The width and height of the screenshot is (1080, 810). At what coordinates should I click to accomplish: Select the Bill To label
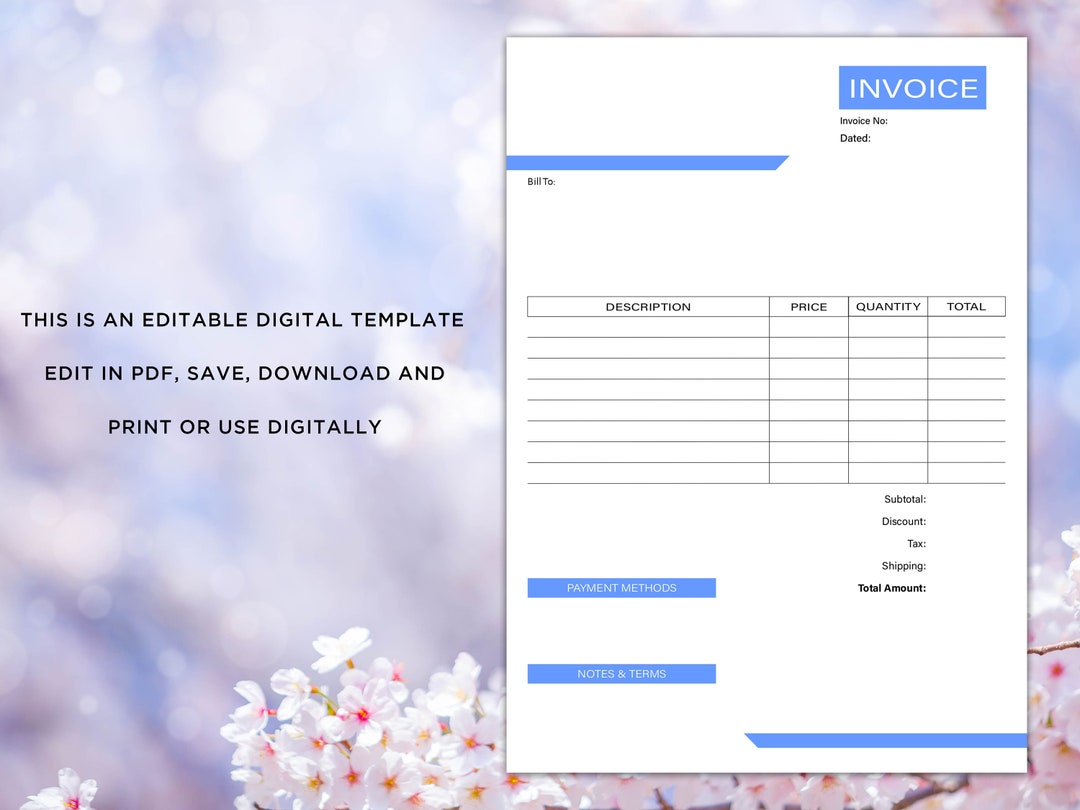tap(541, 181)
